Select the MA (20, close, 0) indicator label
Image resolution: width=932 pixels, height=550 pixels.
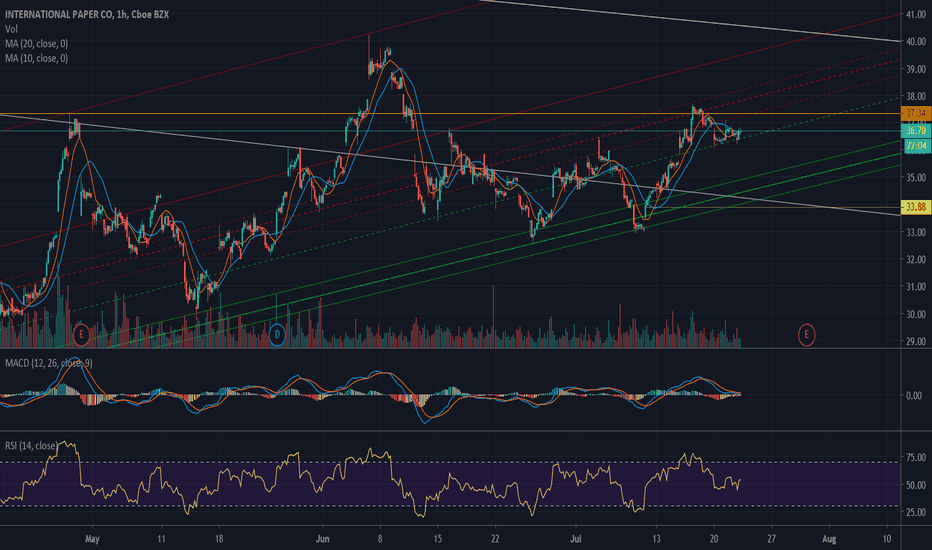coord(36,43)
